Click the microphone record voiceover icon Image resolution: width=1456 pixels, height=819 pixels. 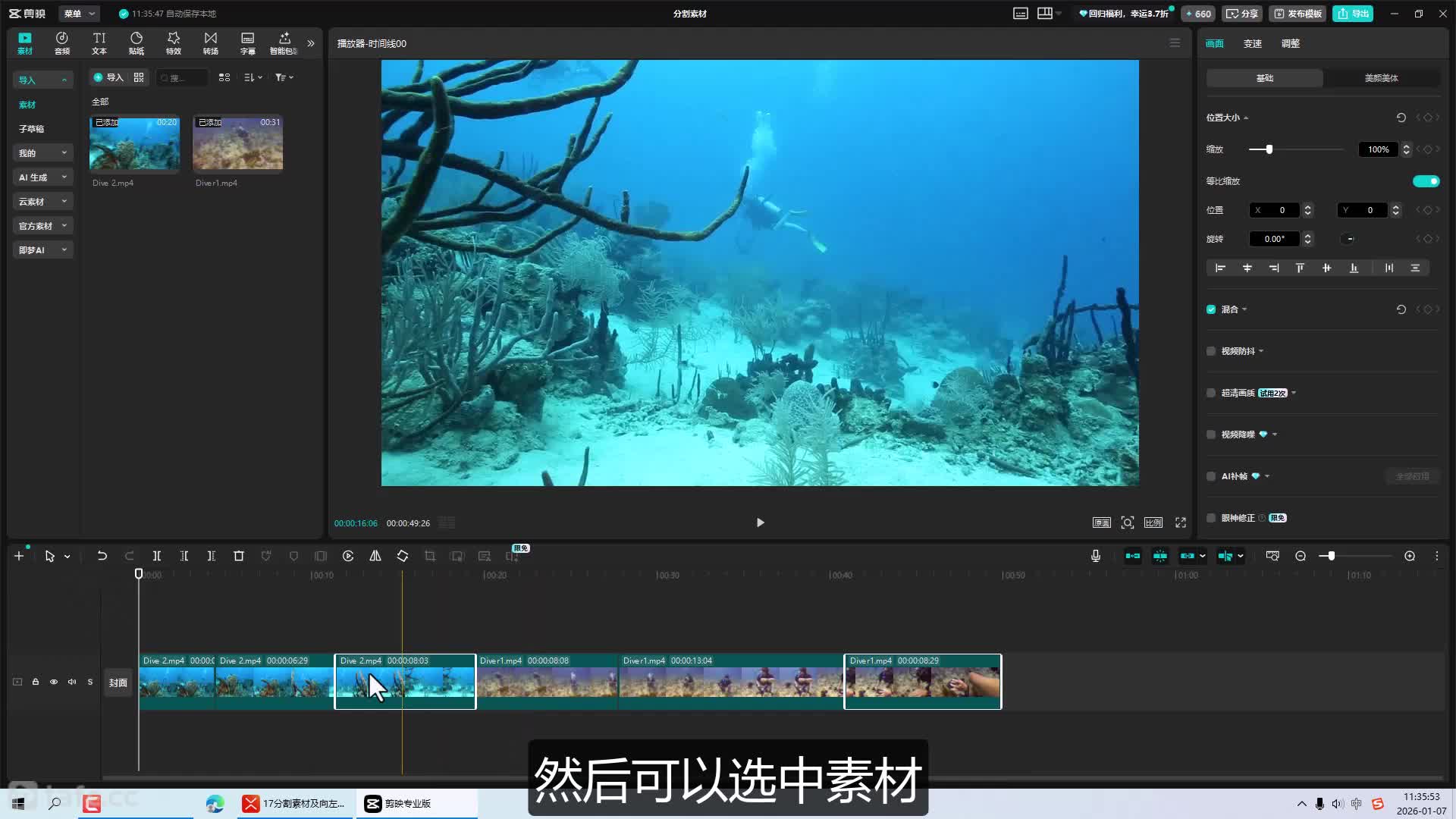tap(1096, 556)
